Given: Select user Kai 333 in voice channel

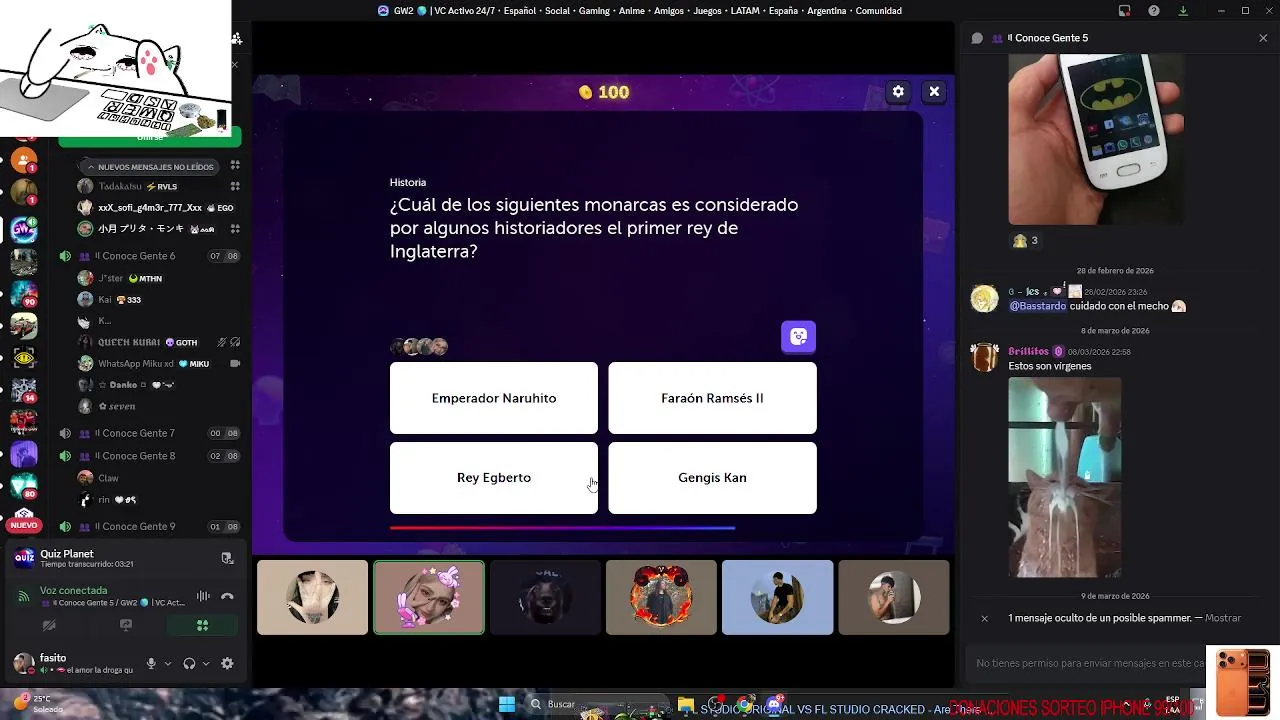Looking at the screenshot, I should 120,300.
